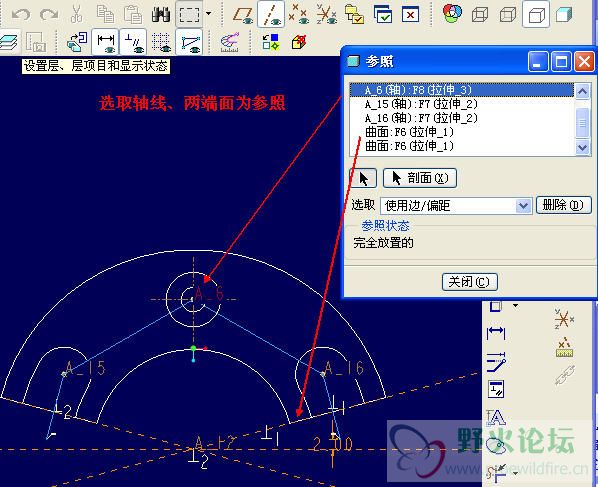Click the reference list scrollbar thumb
598x487 pixels.
click(x=582, y=122)
